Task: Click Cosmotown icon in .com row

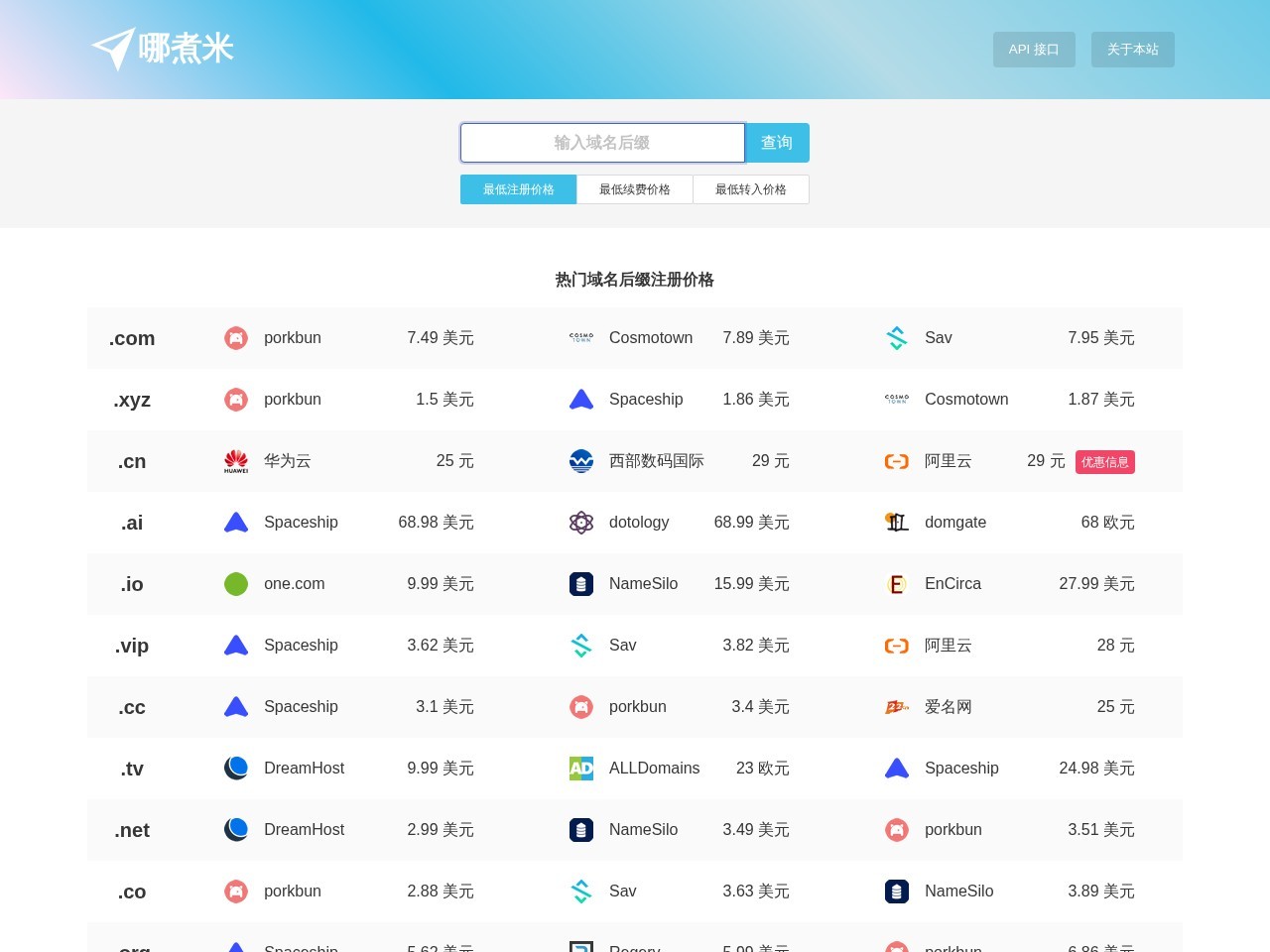Action: pos(581,338)
